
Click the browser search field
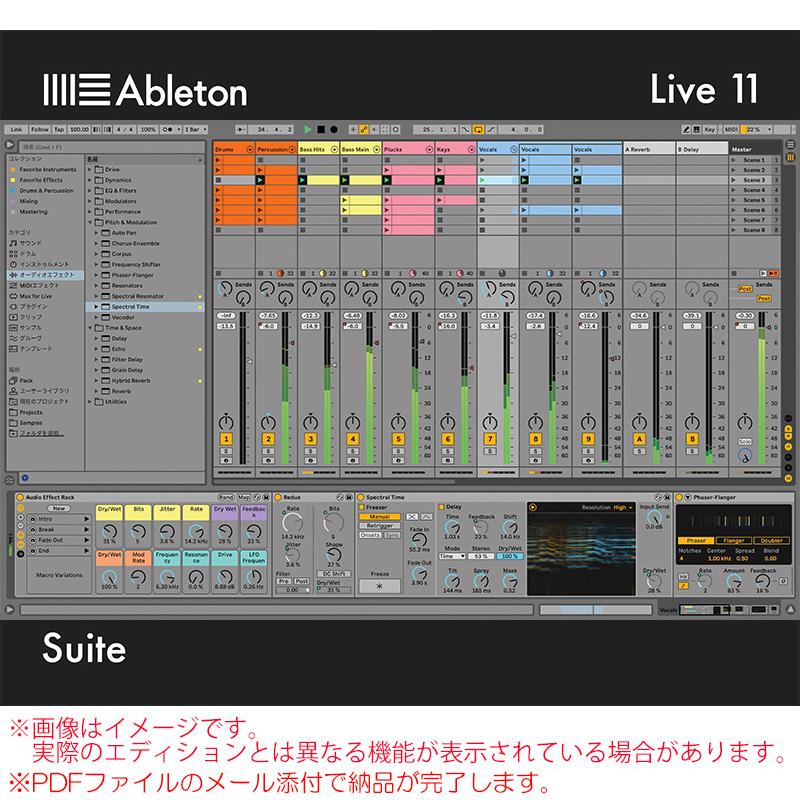click(x=112, y=147)
